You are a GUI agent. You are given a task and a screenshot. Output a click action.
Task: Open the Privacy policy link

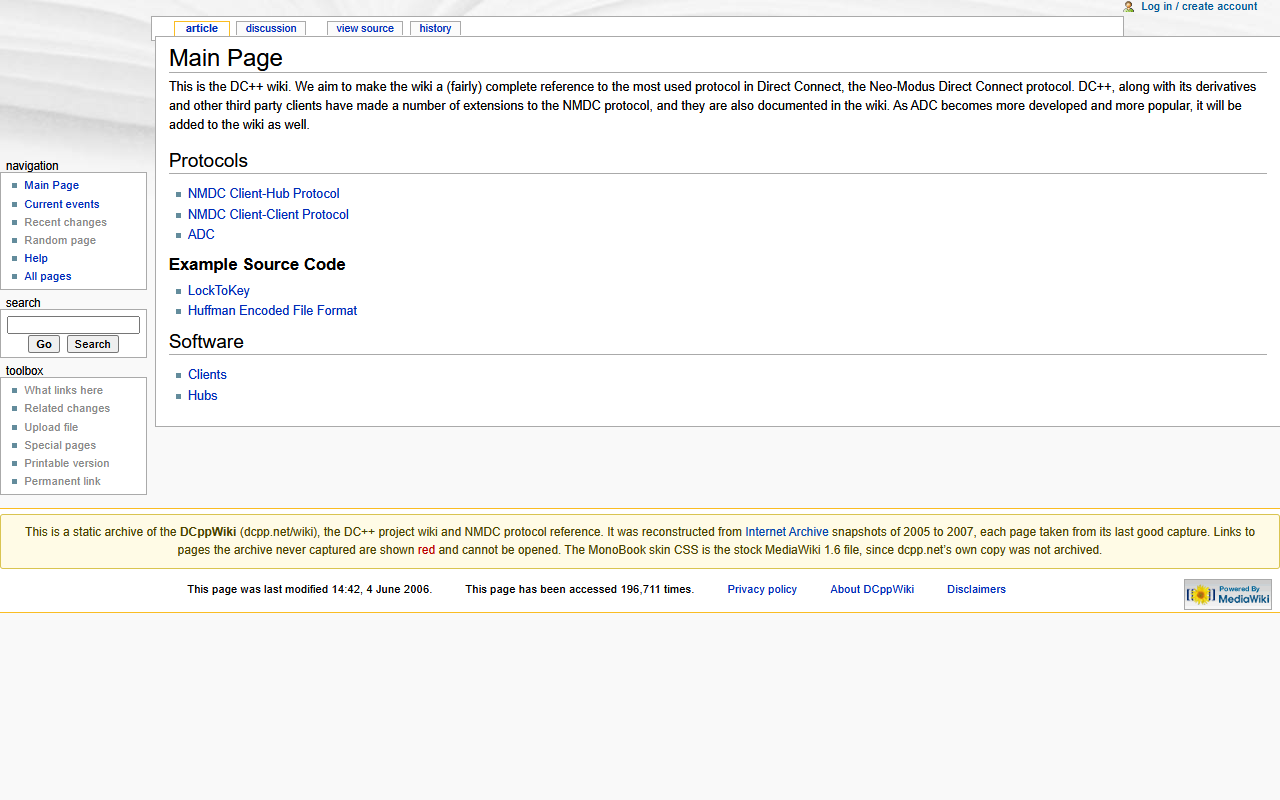click(x=762, y=589)
